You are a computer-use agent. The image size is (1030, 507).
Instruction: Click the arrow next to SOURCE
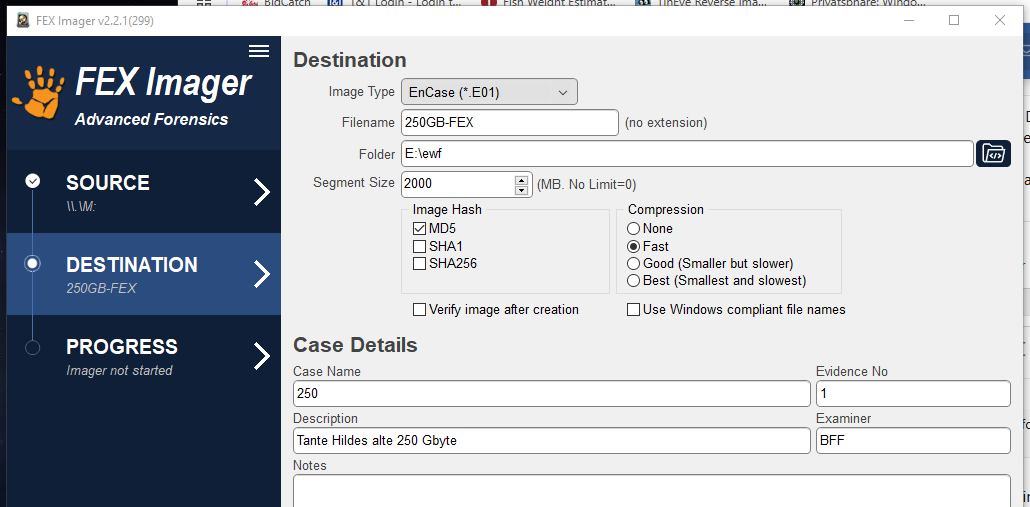coord(262,192)
